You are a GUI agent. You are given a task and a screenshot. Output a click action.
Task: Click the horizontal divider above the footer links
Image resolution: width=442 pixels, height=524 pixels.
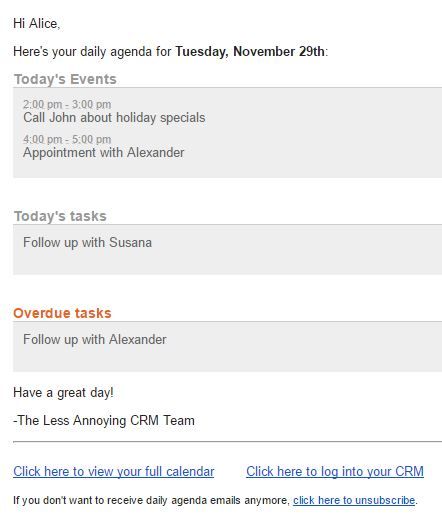[228, 442]
